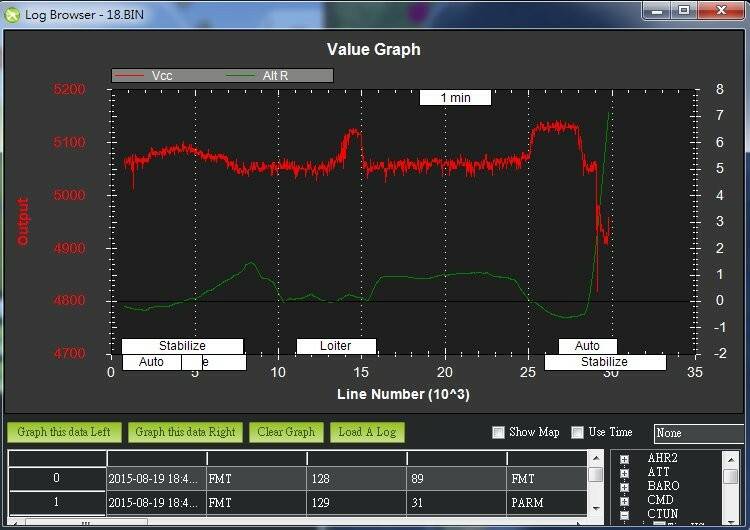Select the ATT tree item label
Image resolution: width=750 pixels, height=530 pixels.
tap(659, 472)
